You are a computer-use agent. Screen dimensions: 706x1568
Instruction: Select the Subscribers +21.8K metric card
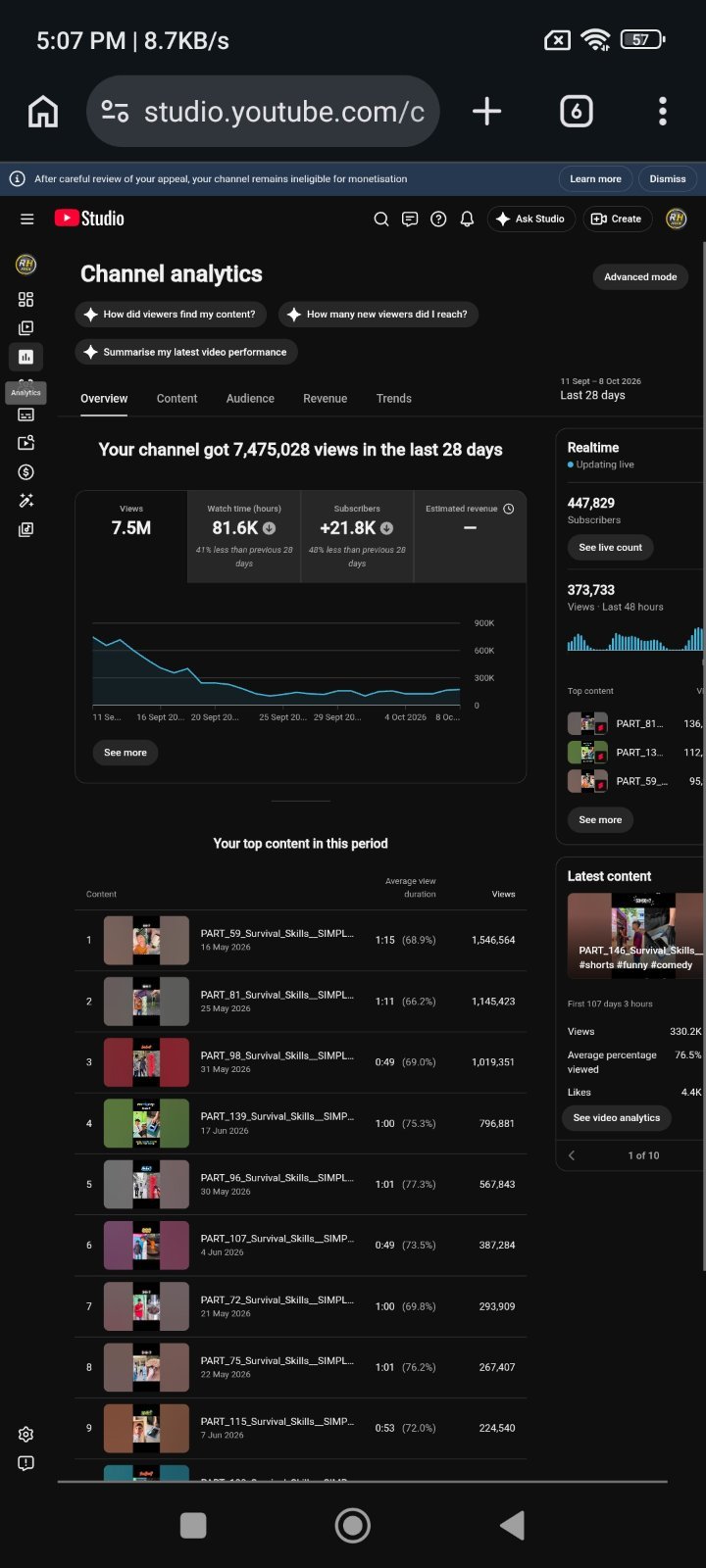tap(357, 537)
